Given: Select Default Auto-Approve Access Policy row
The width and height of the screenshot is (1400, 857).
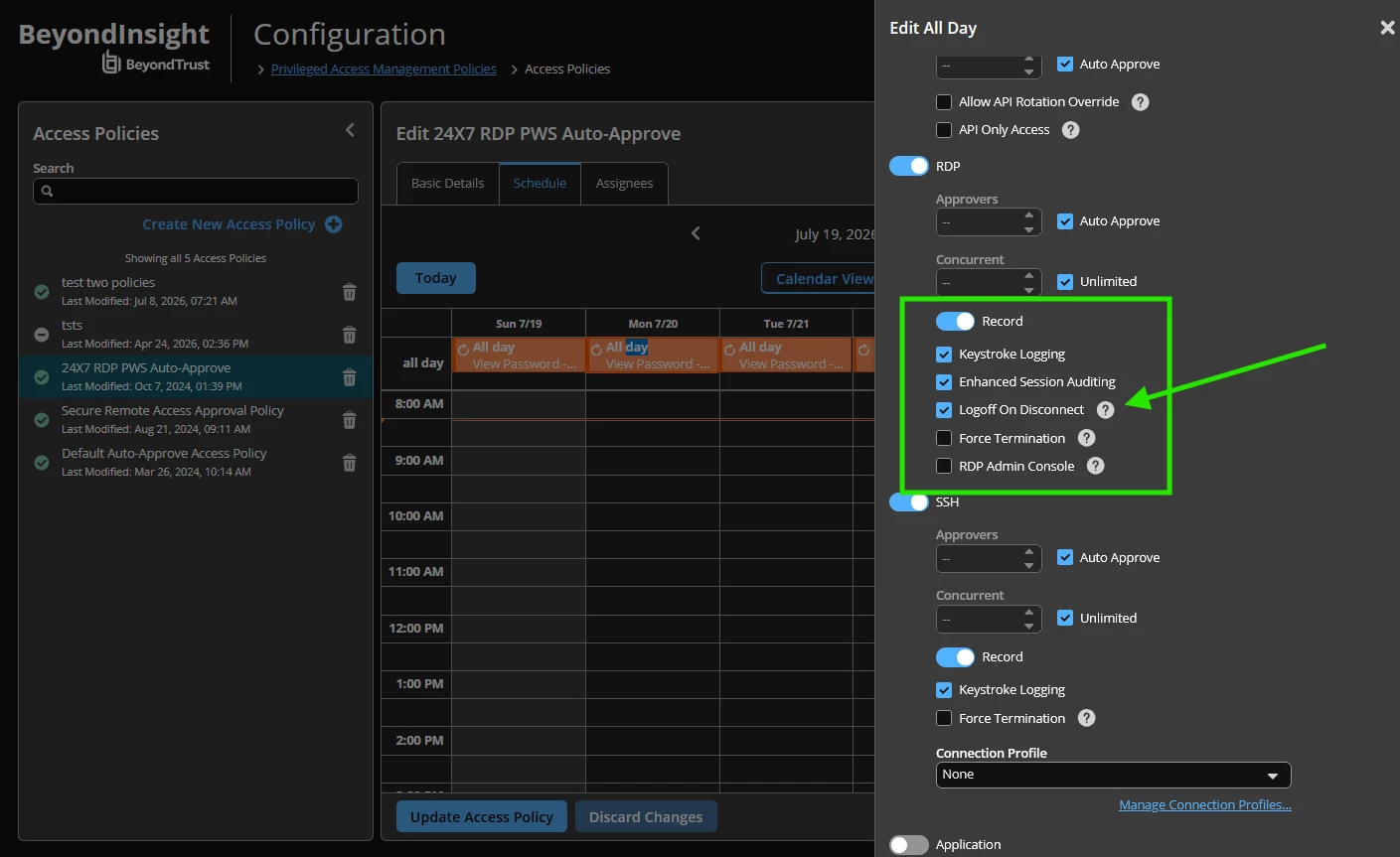Looking at the screenshot, I should point(196,463).
